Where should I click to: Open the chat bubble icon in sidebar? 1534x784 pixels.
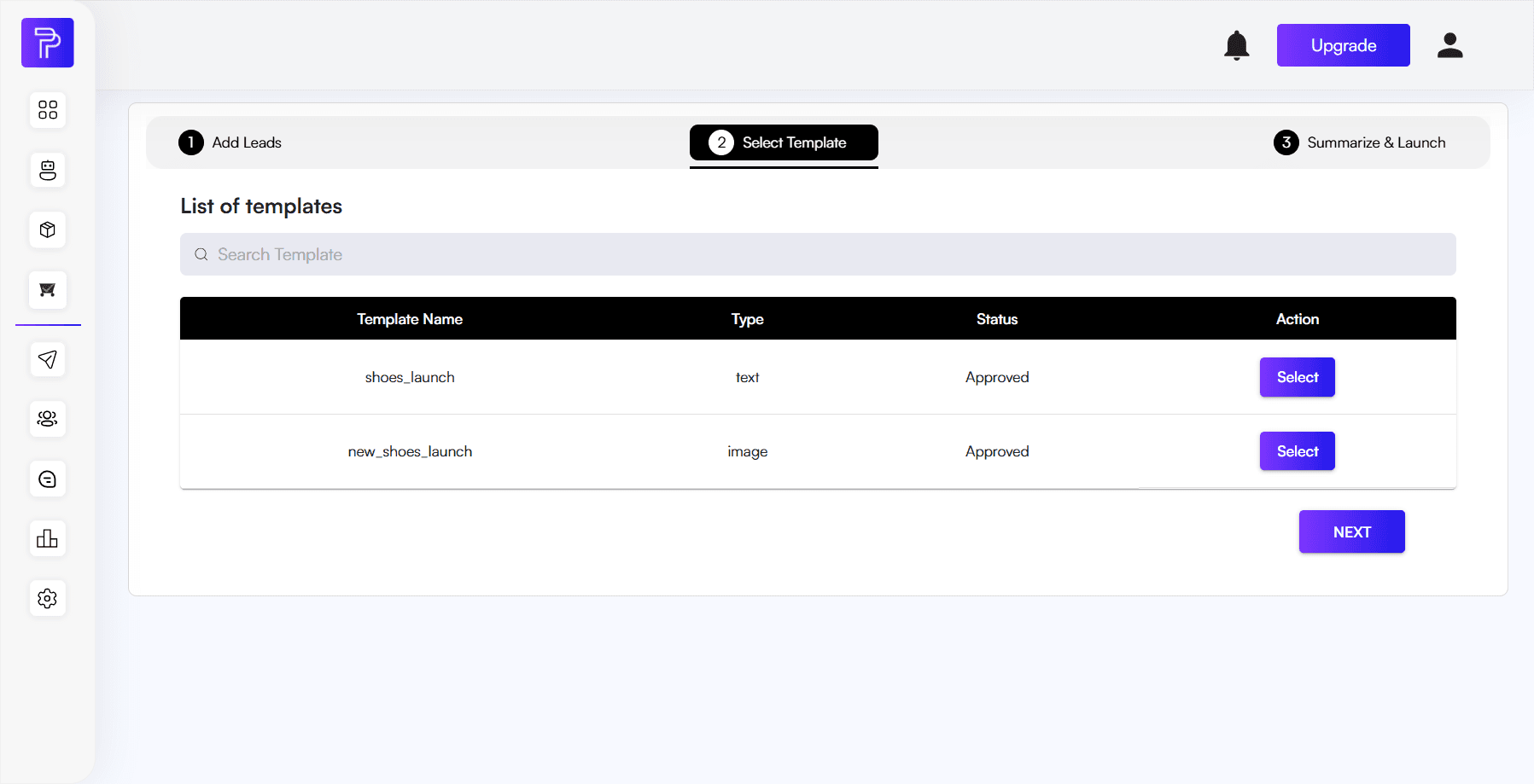click(x=48, y=479)
